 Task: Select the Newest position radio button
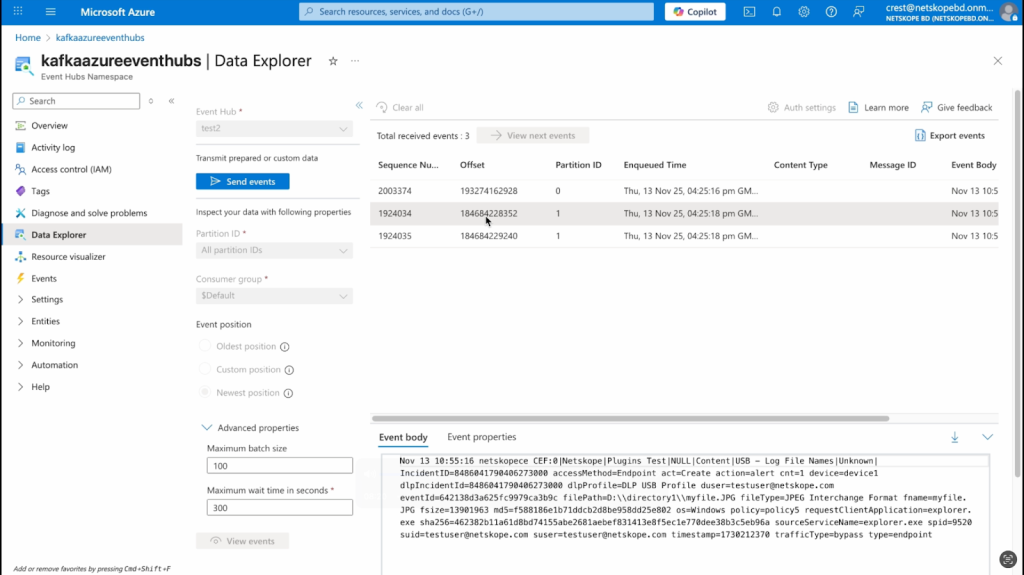pyautogui.click(x=205, y=392)
